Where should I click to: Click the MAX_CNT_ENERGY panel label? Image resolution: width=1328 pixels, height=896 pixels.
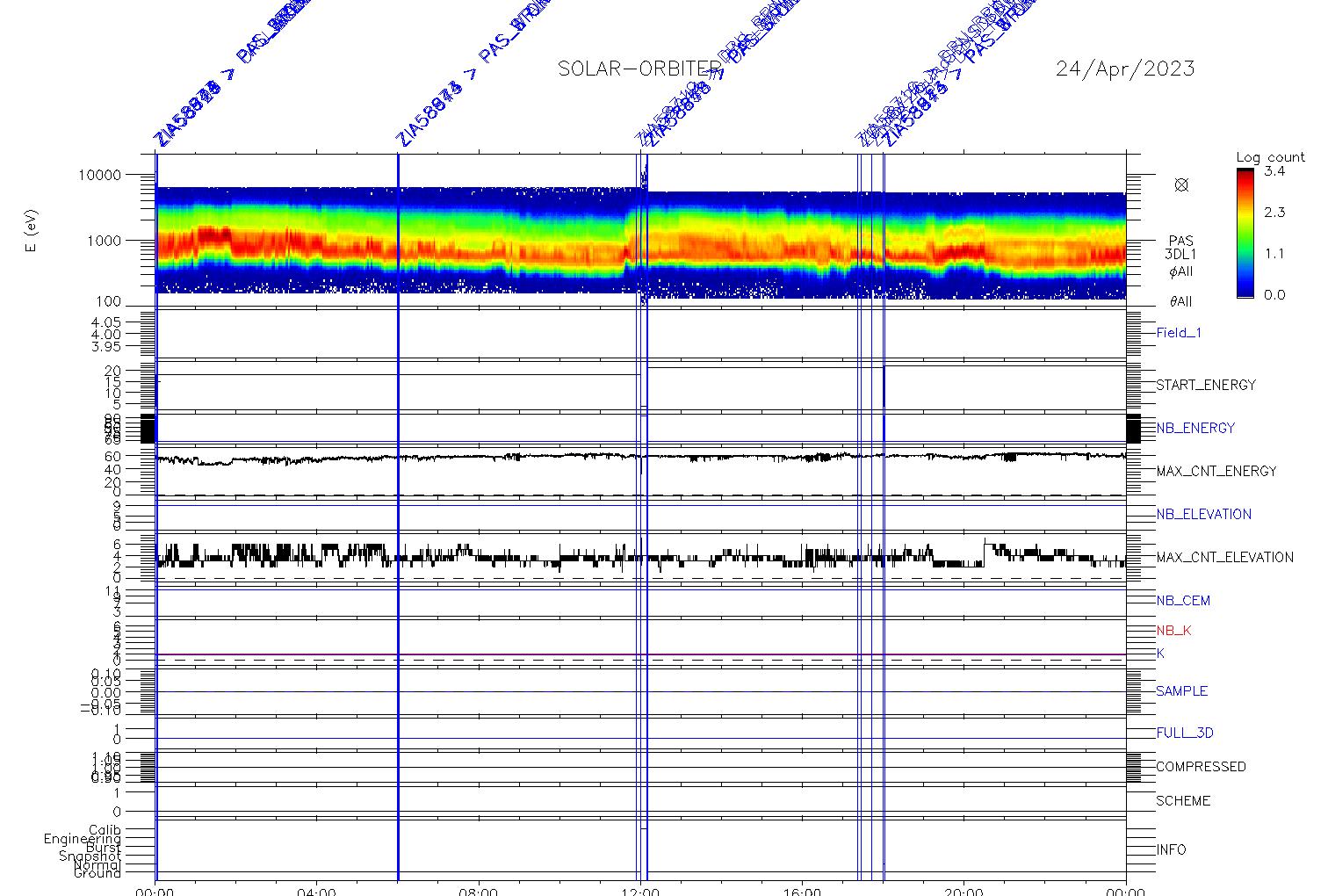coord(1216,471)
